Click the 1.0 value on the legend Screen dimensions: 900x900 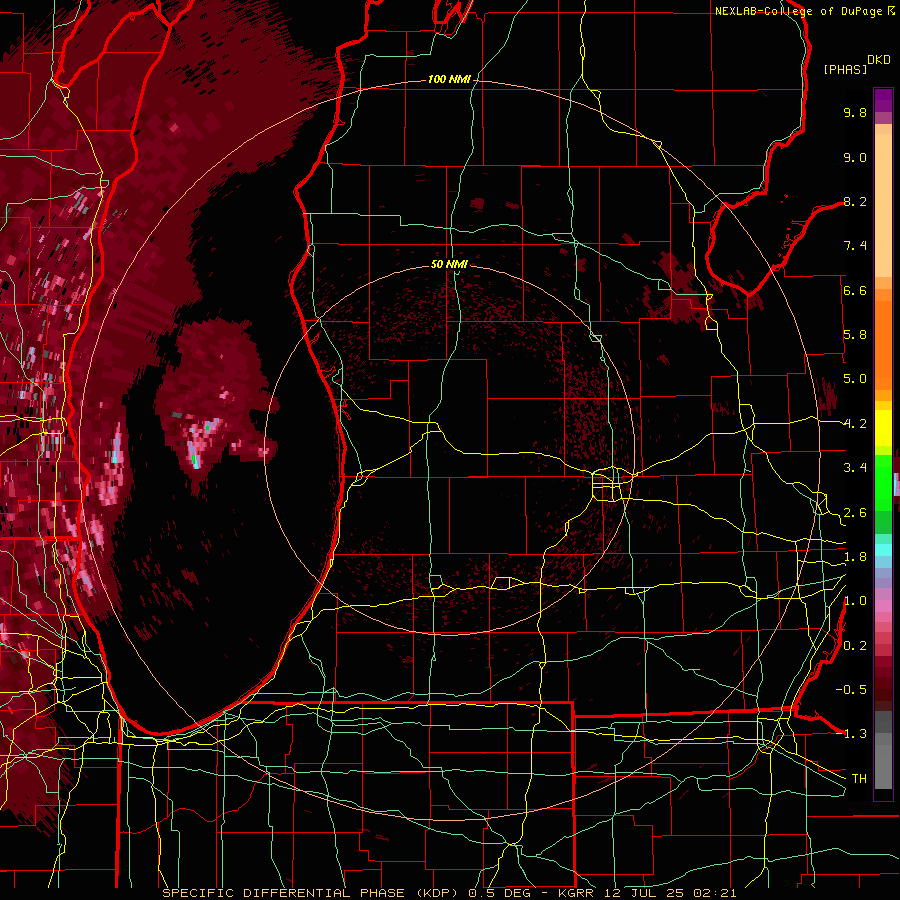(x=855, y=601)
